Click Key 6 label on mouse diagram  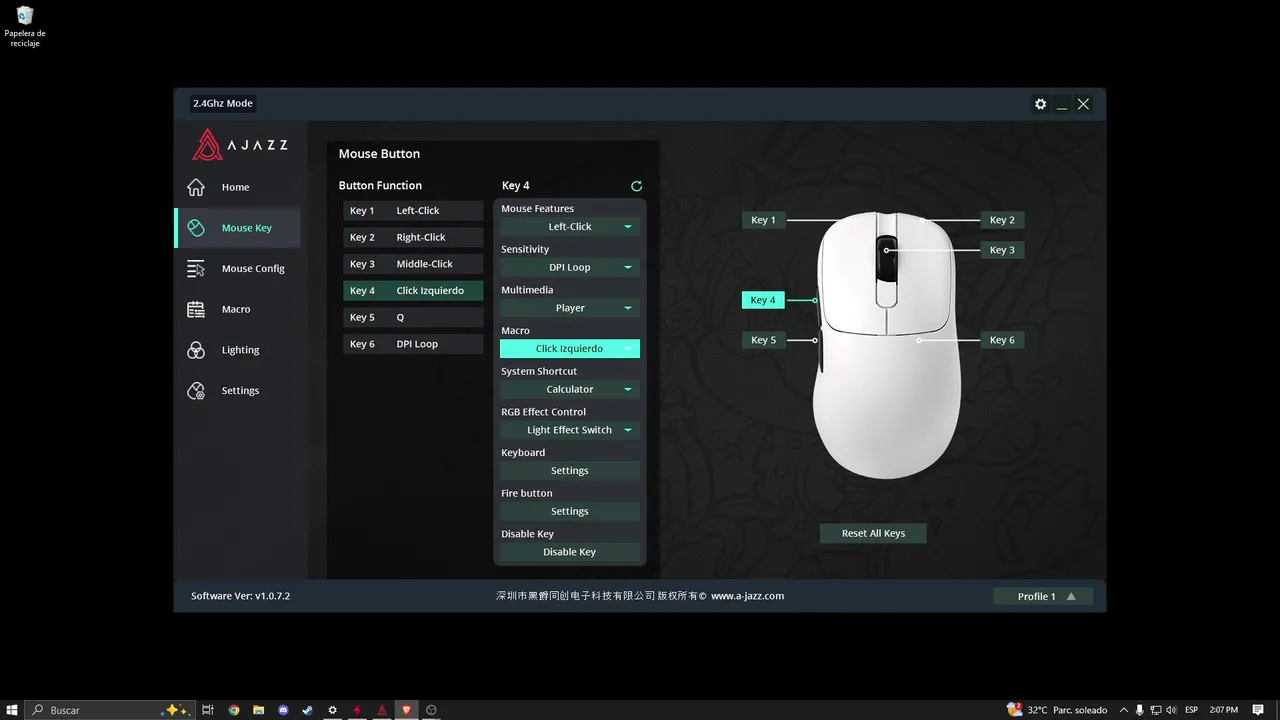pyautogui.click(x=1002, y=340)
